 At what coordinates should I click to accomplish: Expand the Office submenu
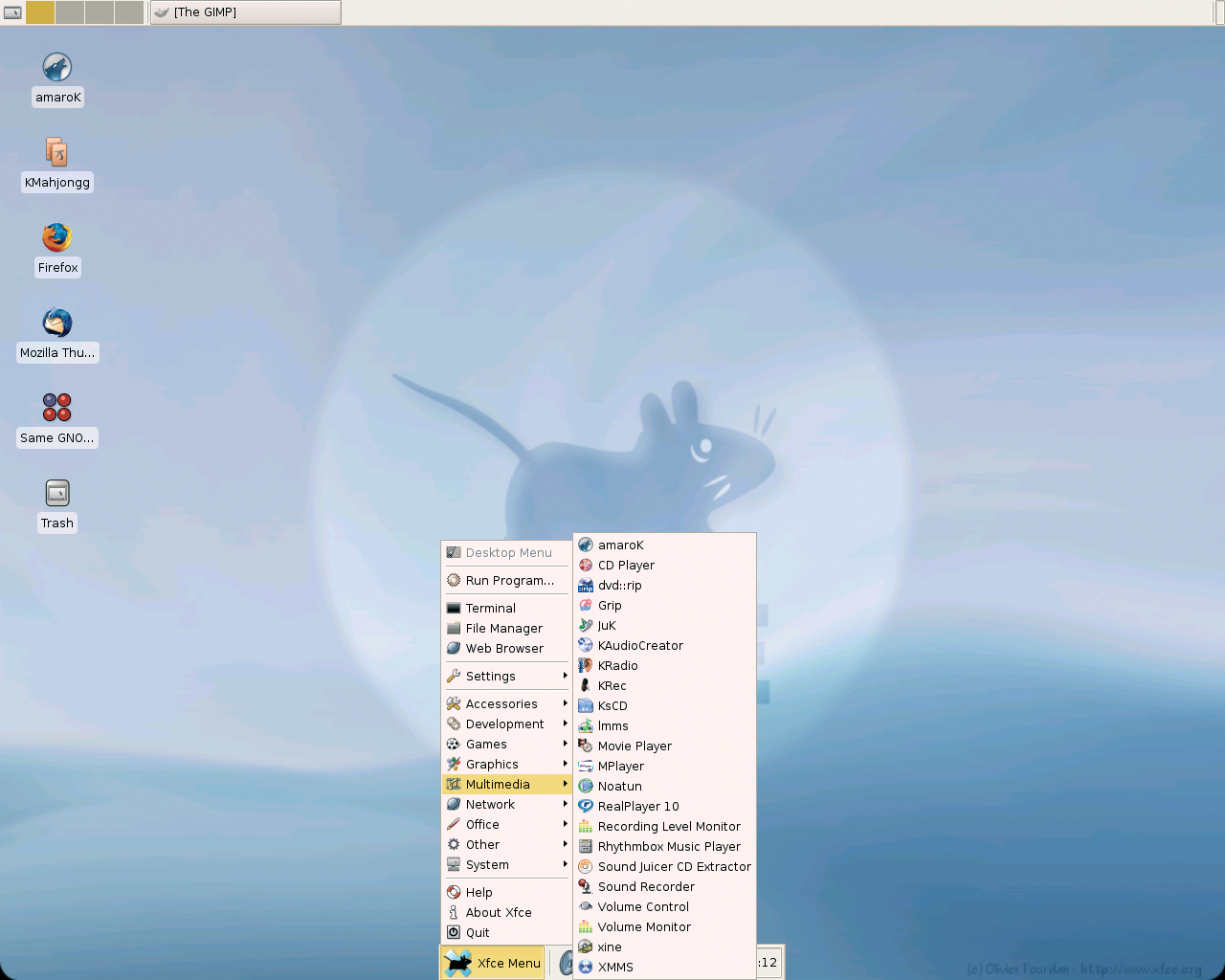(x=506, y=824)
